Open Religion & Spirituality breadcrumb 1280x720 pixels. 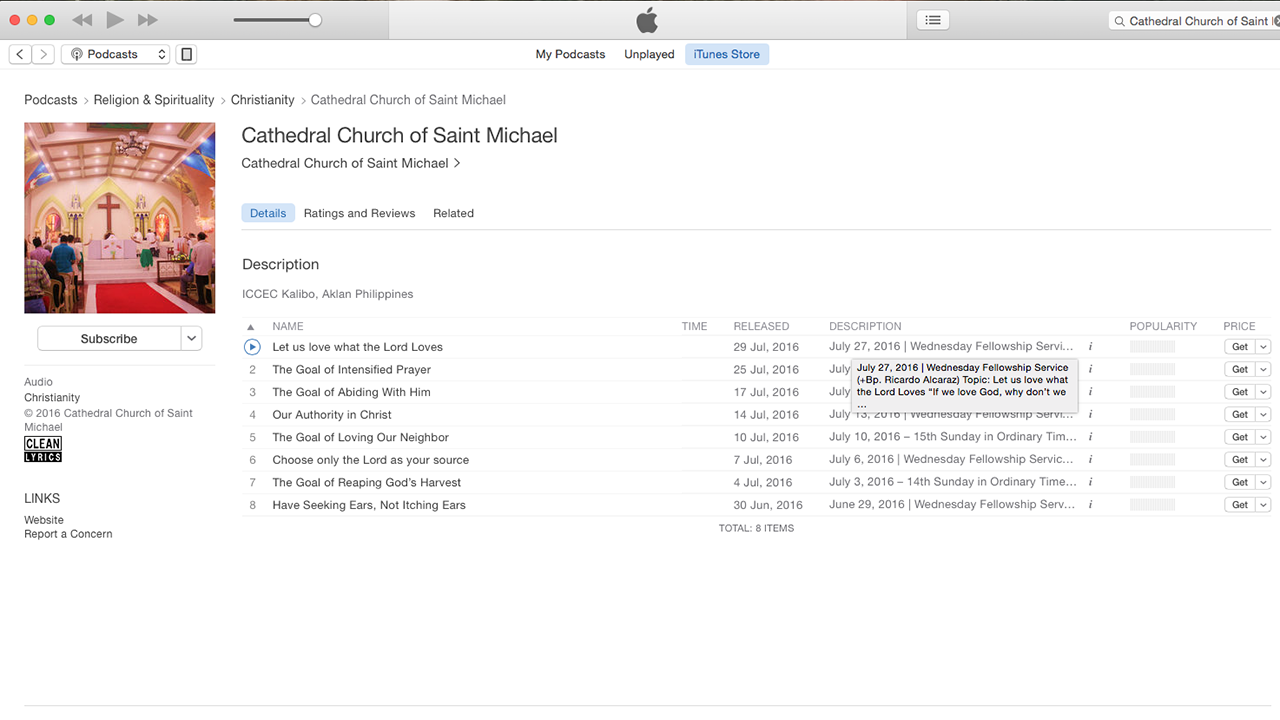[x=154, y=100]
